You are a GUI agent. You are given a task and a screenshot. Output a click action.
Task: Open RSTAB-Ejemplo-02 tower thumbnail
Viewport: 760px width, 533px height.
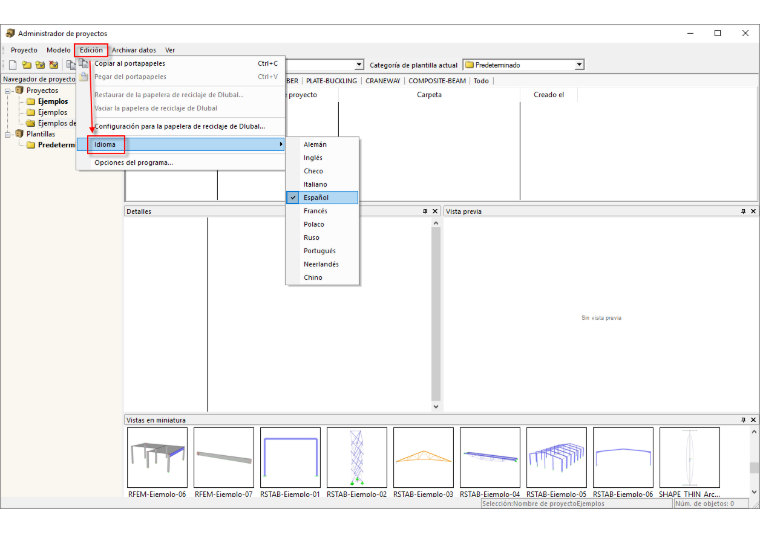point(357,457)
